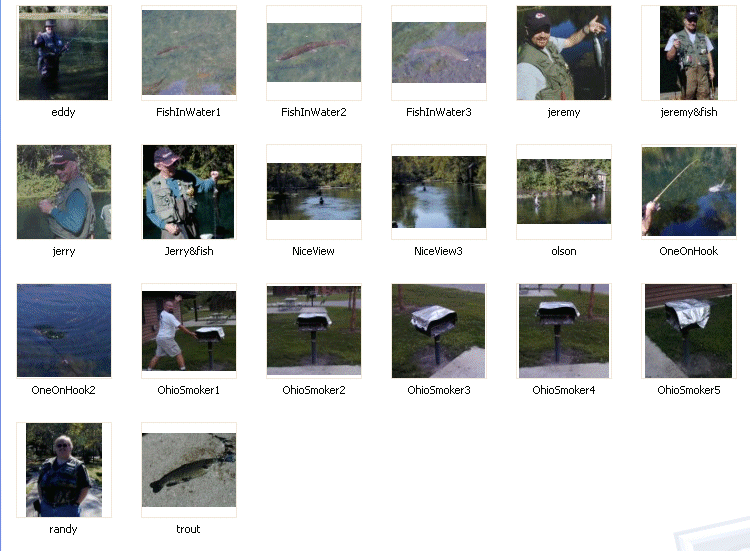This screenshot has width=750, height=551.
Task: Pick the Jerry&fish photo
Action: point(189,192)
